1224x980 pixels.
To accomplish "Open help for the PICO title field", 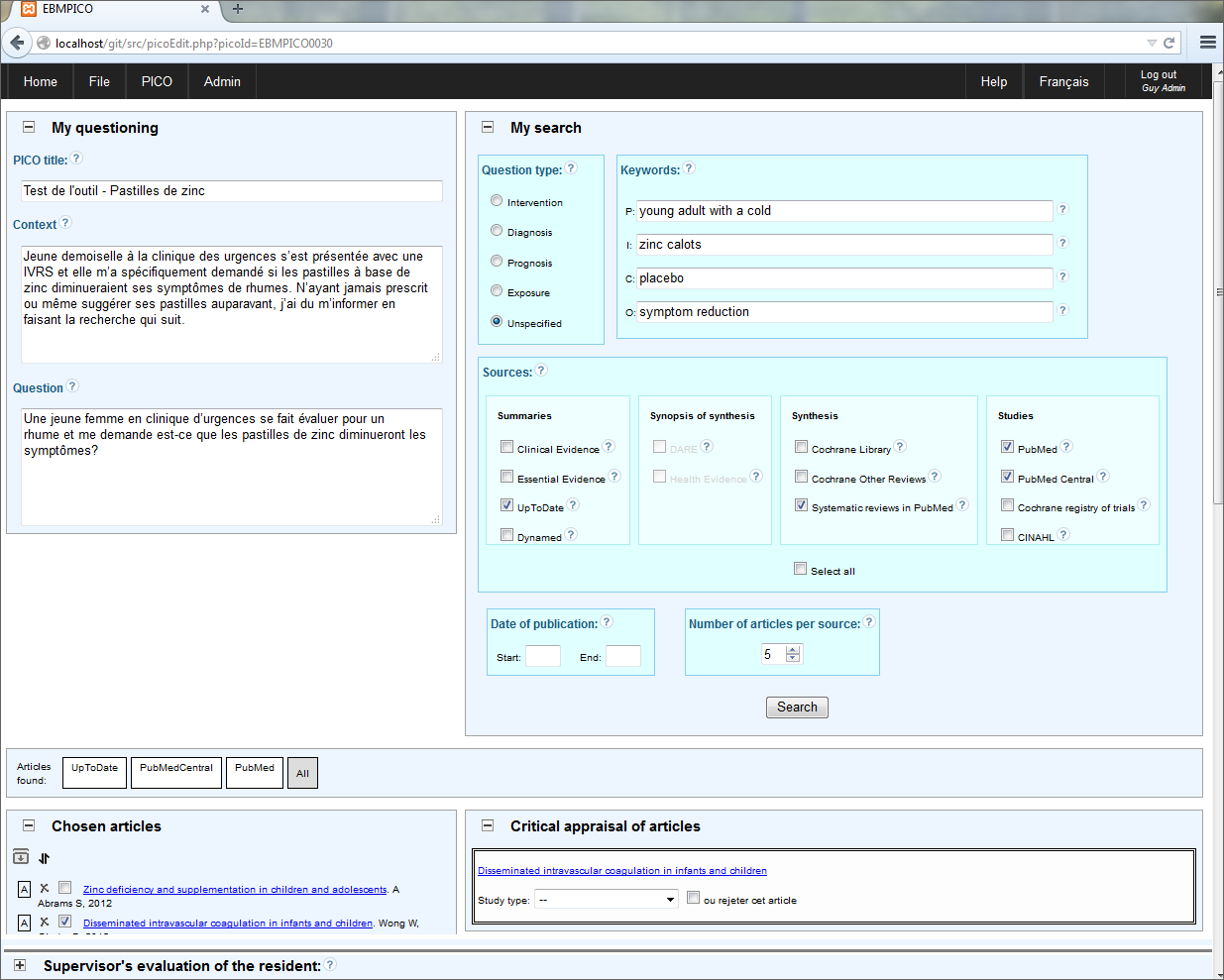I will click(x=75, y=158).
